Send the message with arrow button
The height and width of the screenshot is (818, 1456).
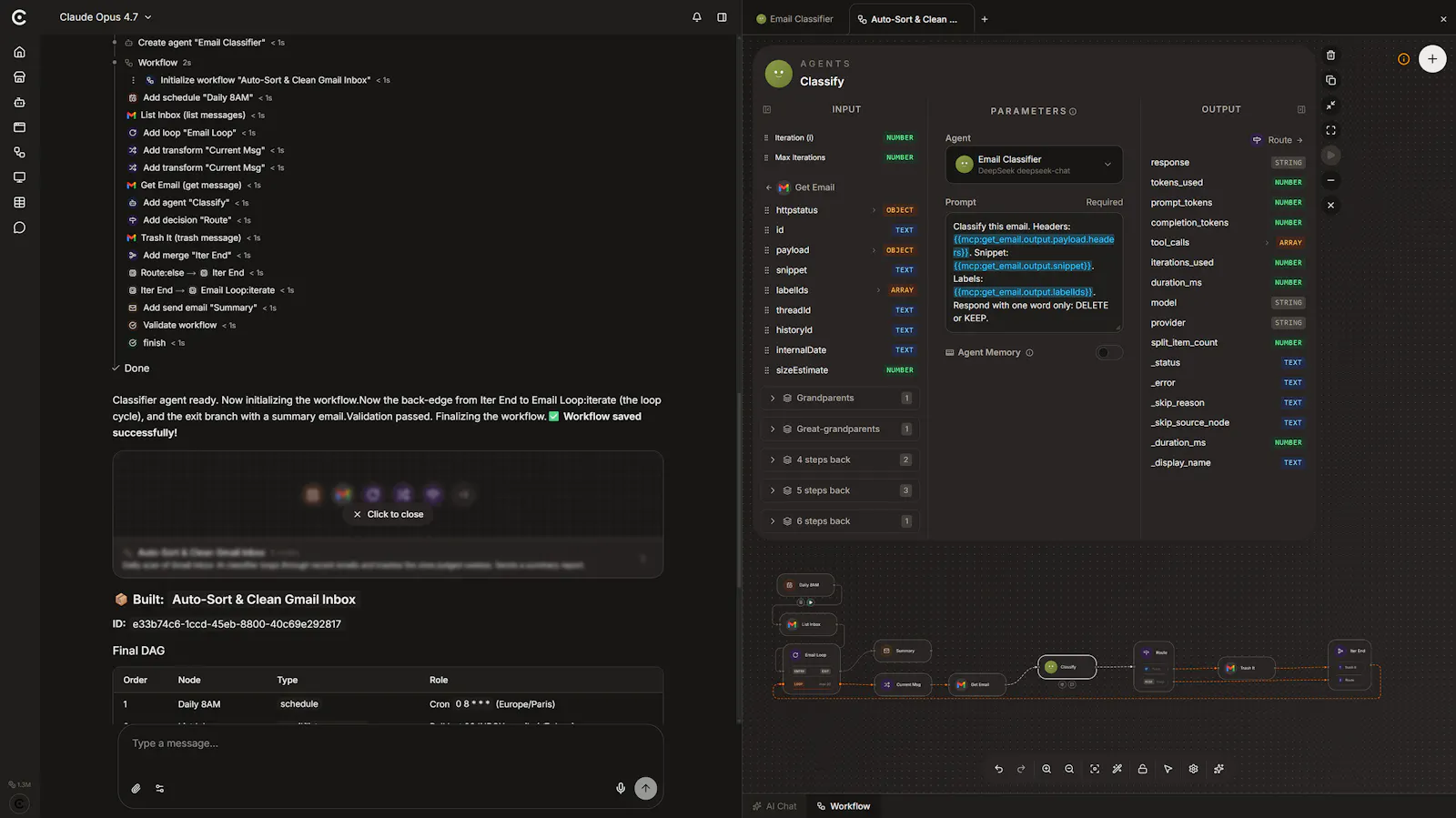[645, 788]
